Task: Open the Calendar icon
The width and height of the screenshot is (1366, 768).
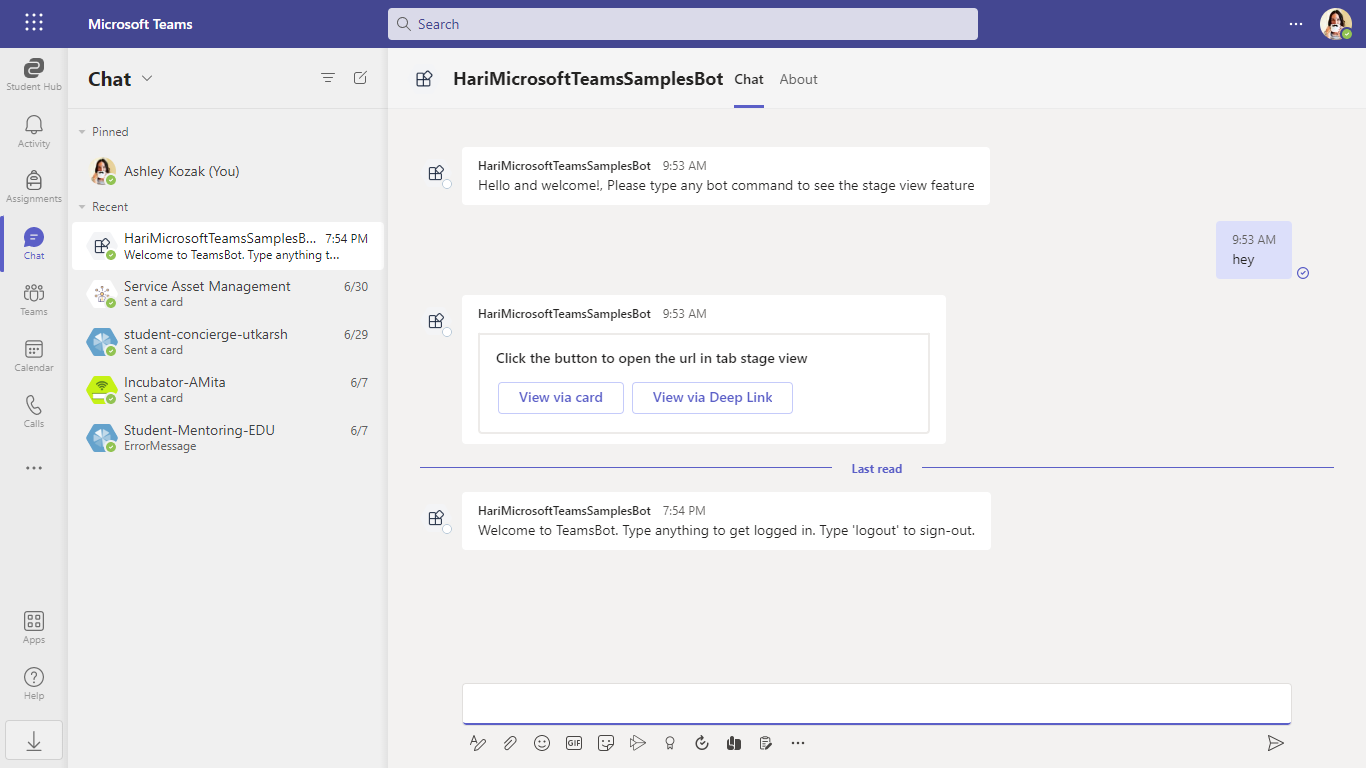Action: coord(34,355)
